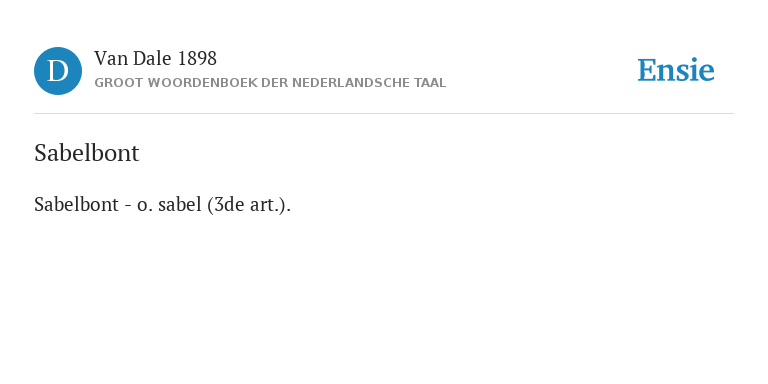The height and width of the screenshot is (384, 768).
Task: Click the word "TAAL" in the subtitle
Action: coord(431,83)
